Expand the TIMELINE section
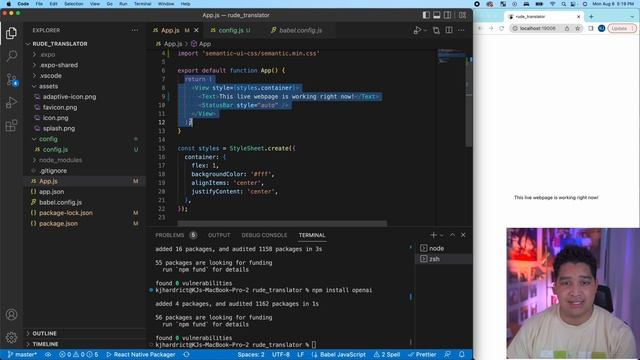640x360 pixels. [x=45, y=344]
